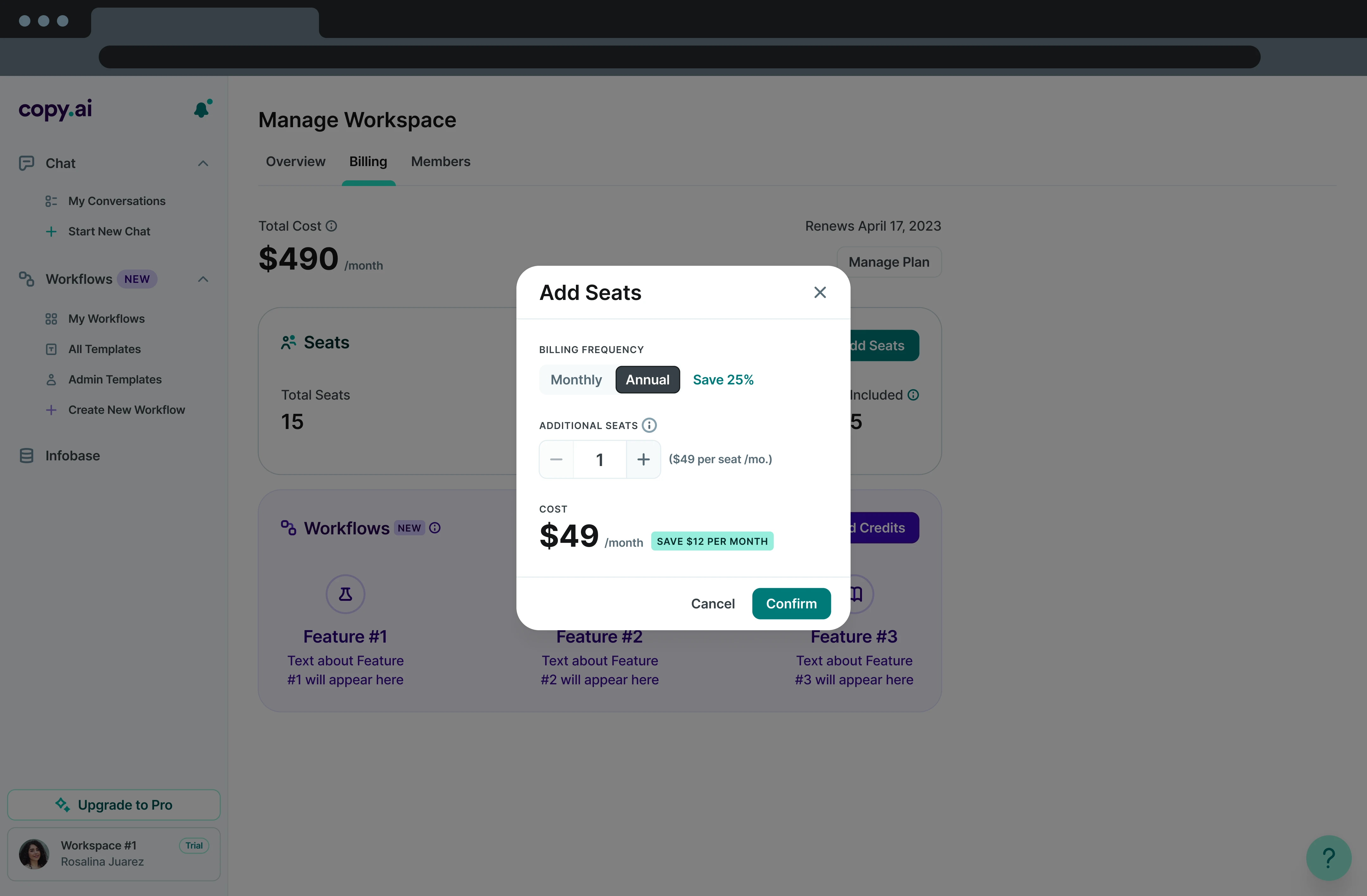Click the Total Cost info icon
Image resolution: width=1367 pixels, height=896 pixels.
(x=331, y=226)
